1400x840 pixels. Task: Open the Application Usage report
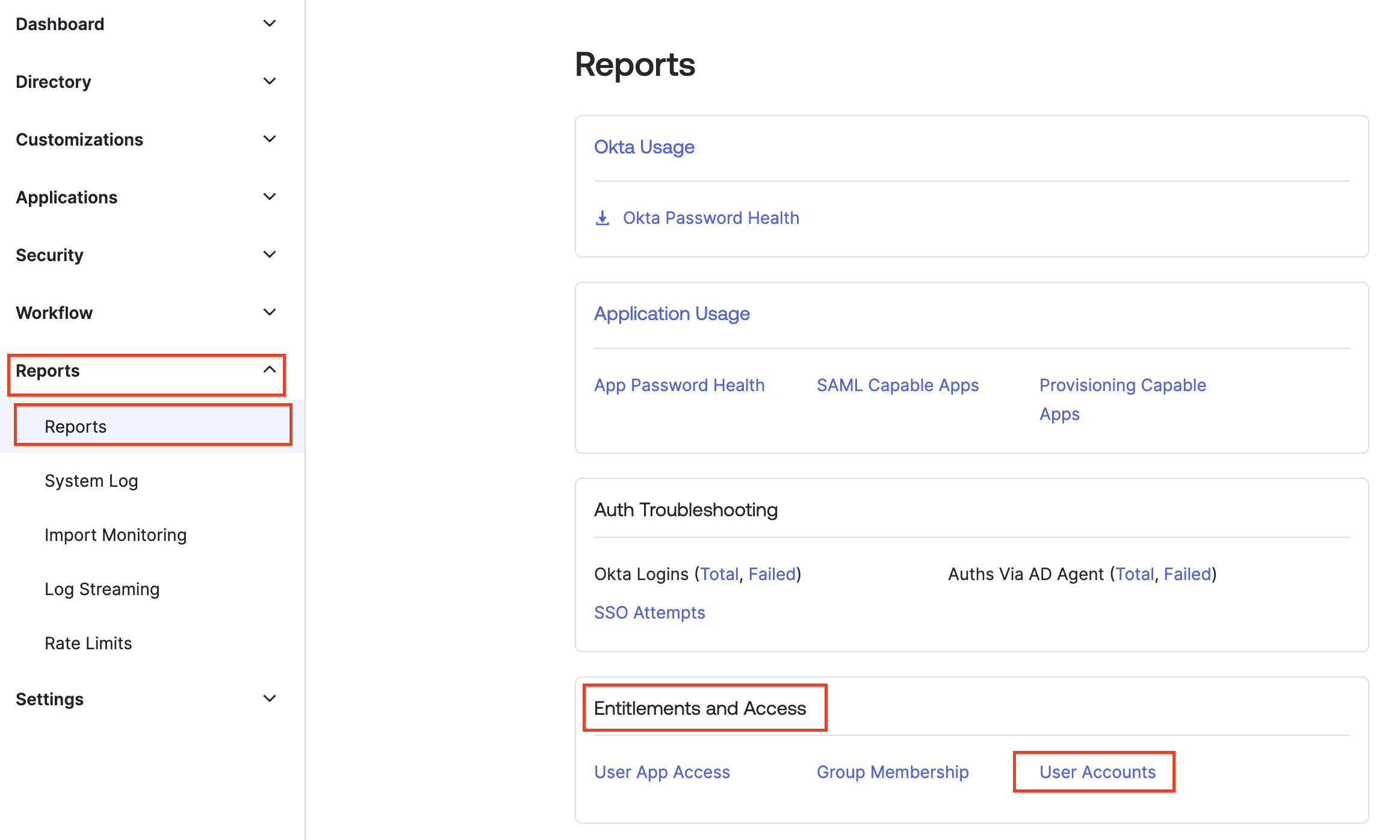point(672,313)
